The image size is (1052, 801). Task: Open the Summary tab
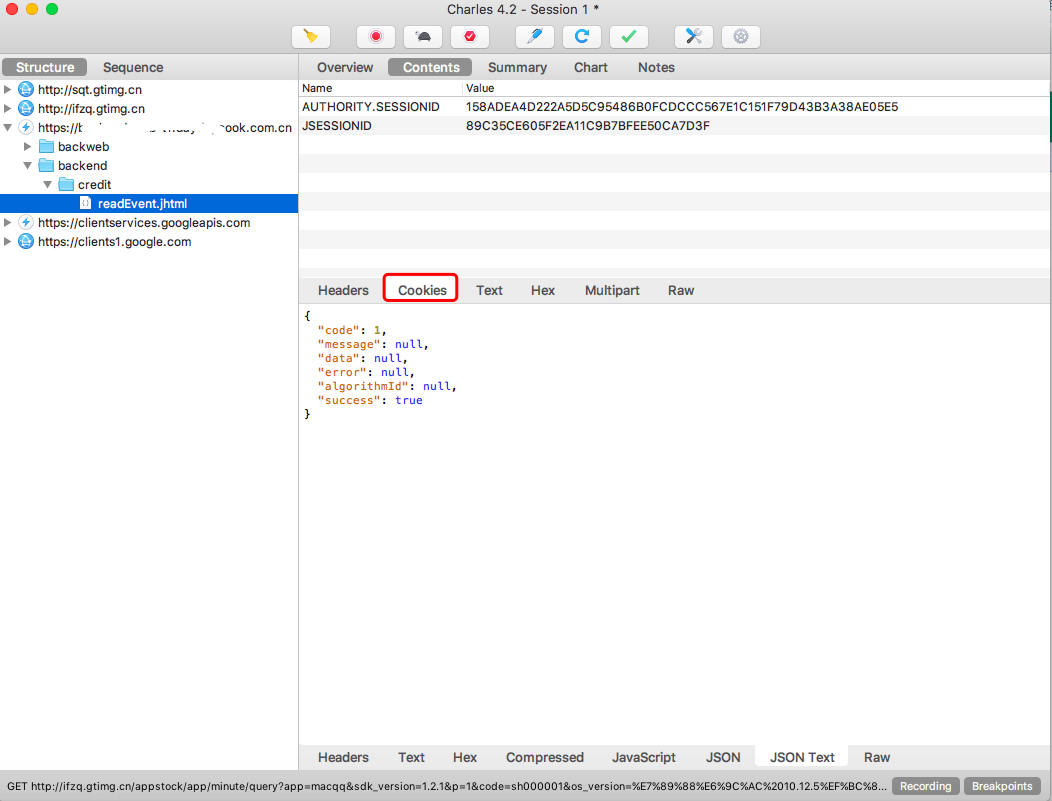[x=517, y=67]
